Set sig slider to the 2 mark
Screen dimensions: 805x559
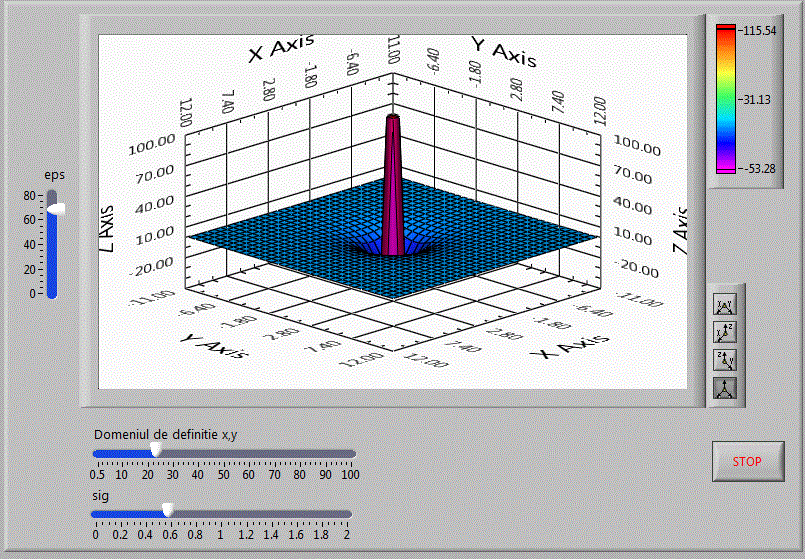click(346, 515)
